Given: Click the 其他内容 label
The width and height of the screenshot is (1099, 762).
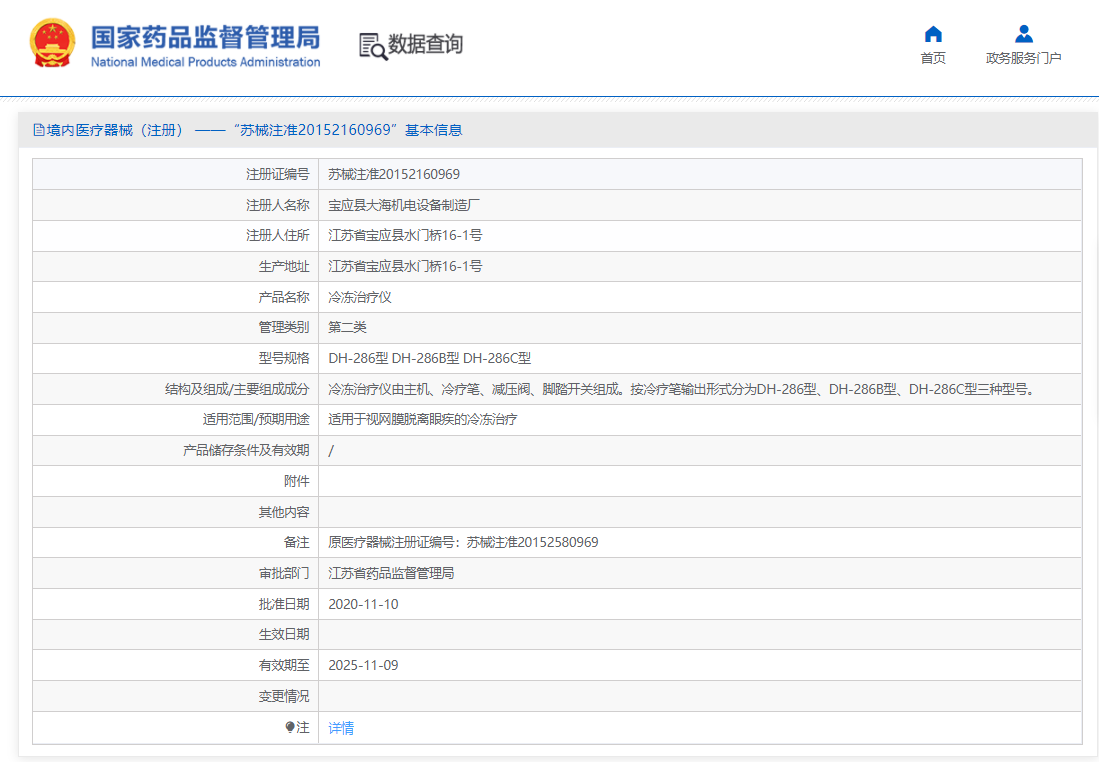Looking at the screenshot, I should (284, 512).
